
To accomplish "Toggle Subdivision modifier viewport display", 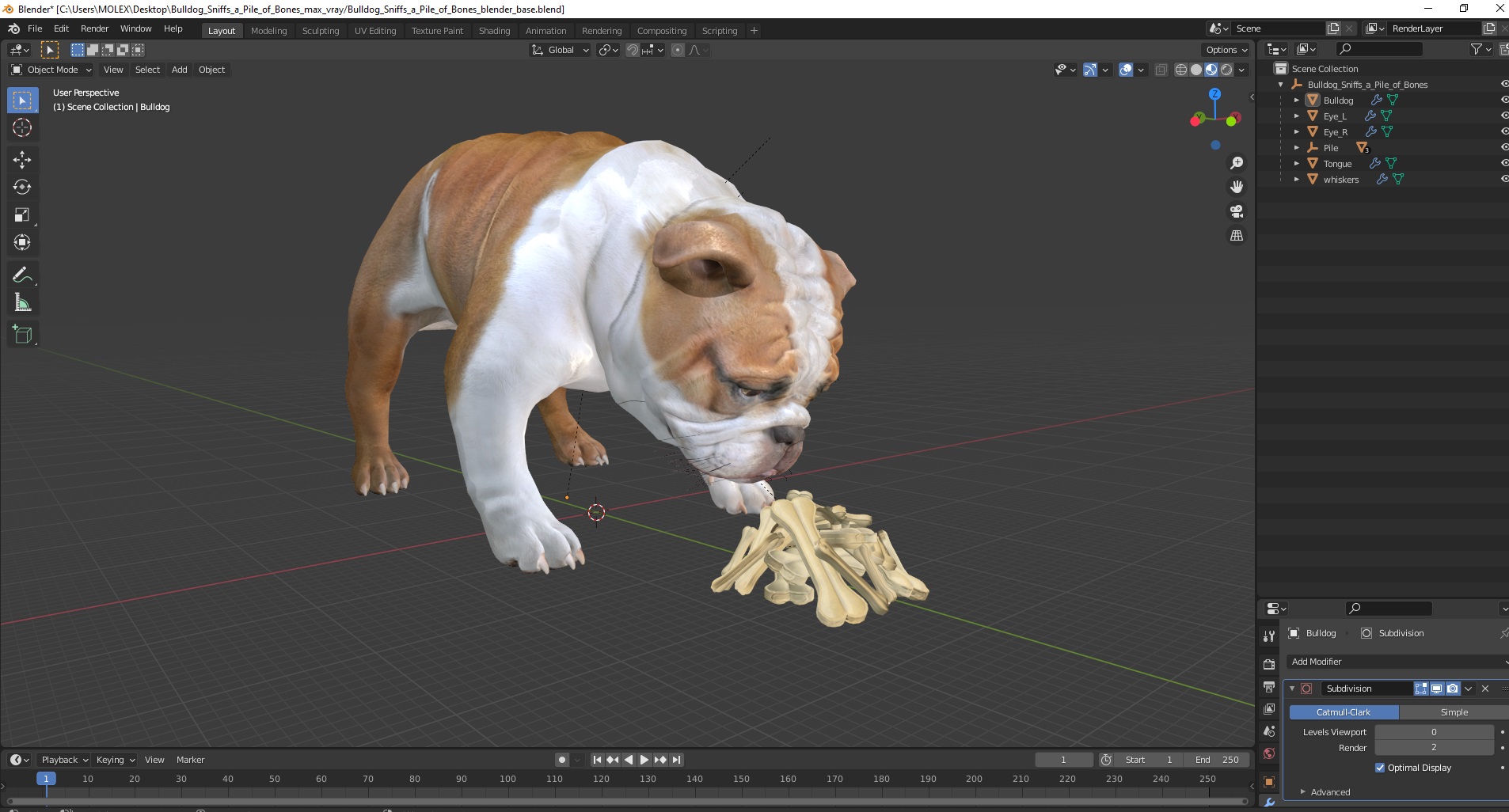I will point(1436,689).
